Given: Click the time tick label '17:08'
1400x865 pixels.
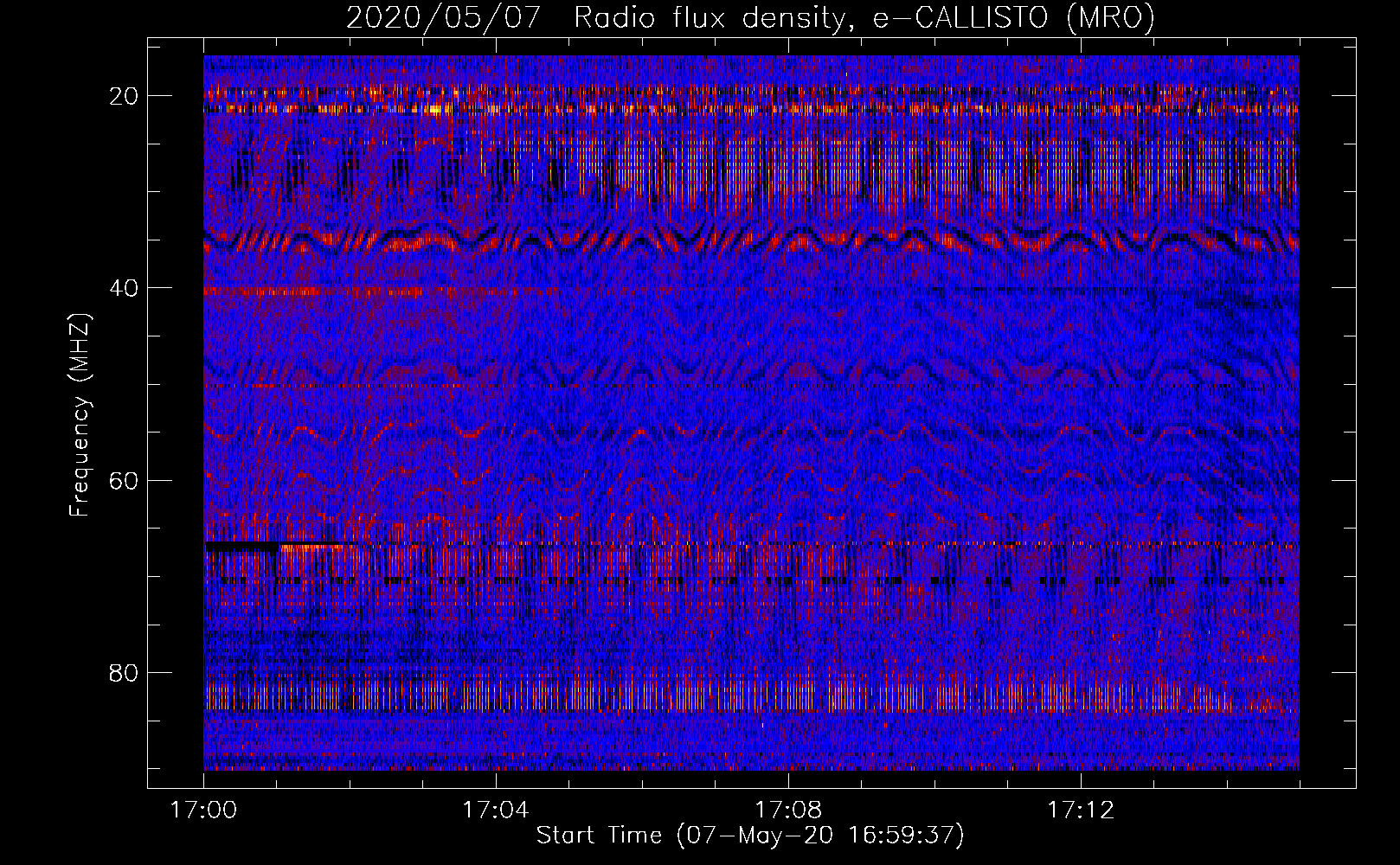Looking at the screenshot, I should [788, 811].
